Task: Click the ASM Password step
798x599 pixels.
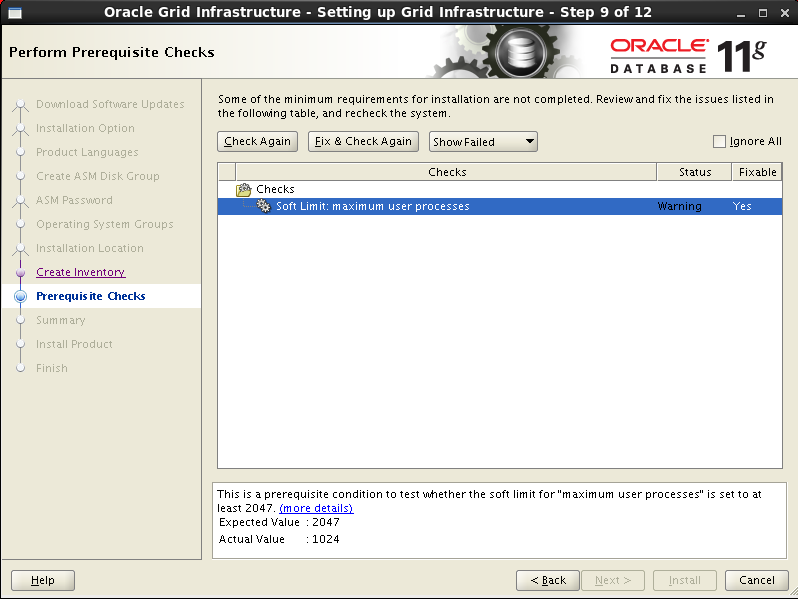Action: pos(74,200)
